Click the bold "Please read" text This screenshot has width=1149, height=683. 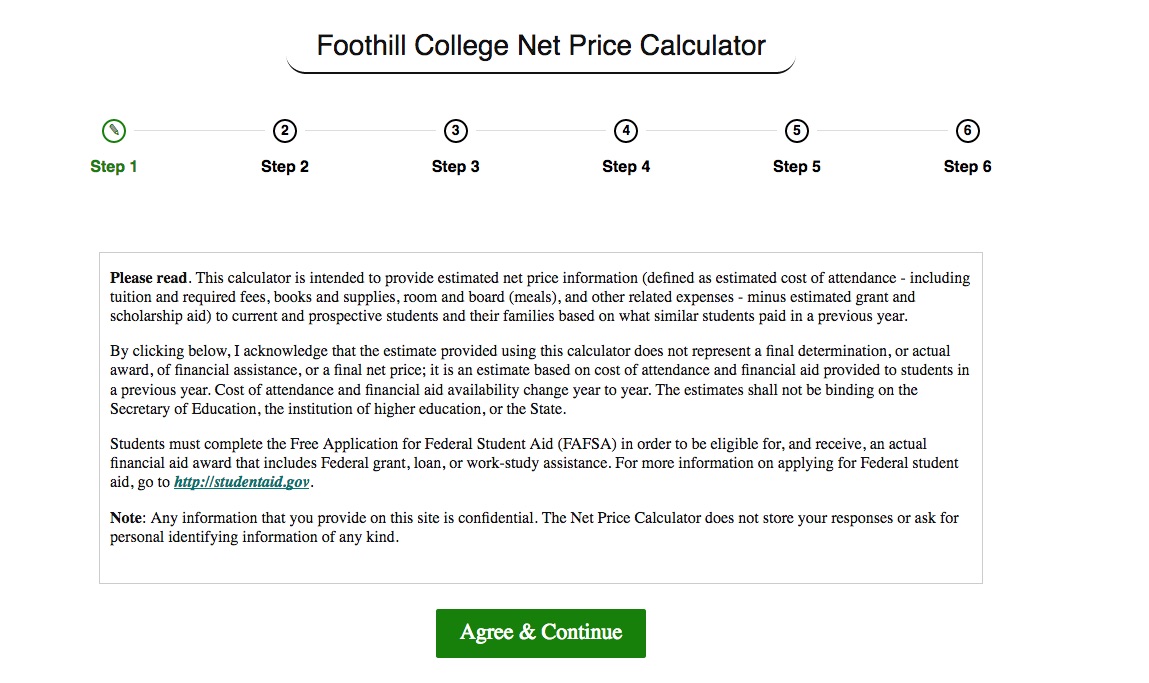(x=149, y=278)
